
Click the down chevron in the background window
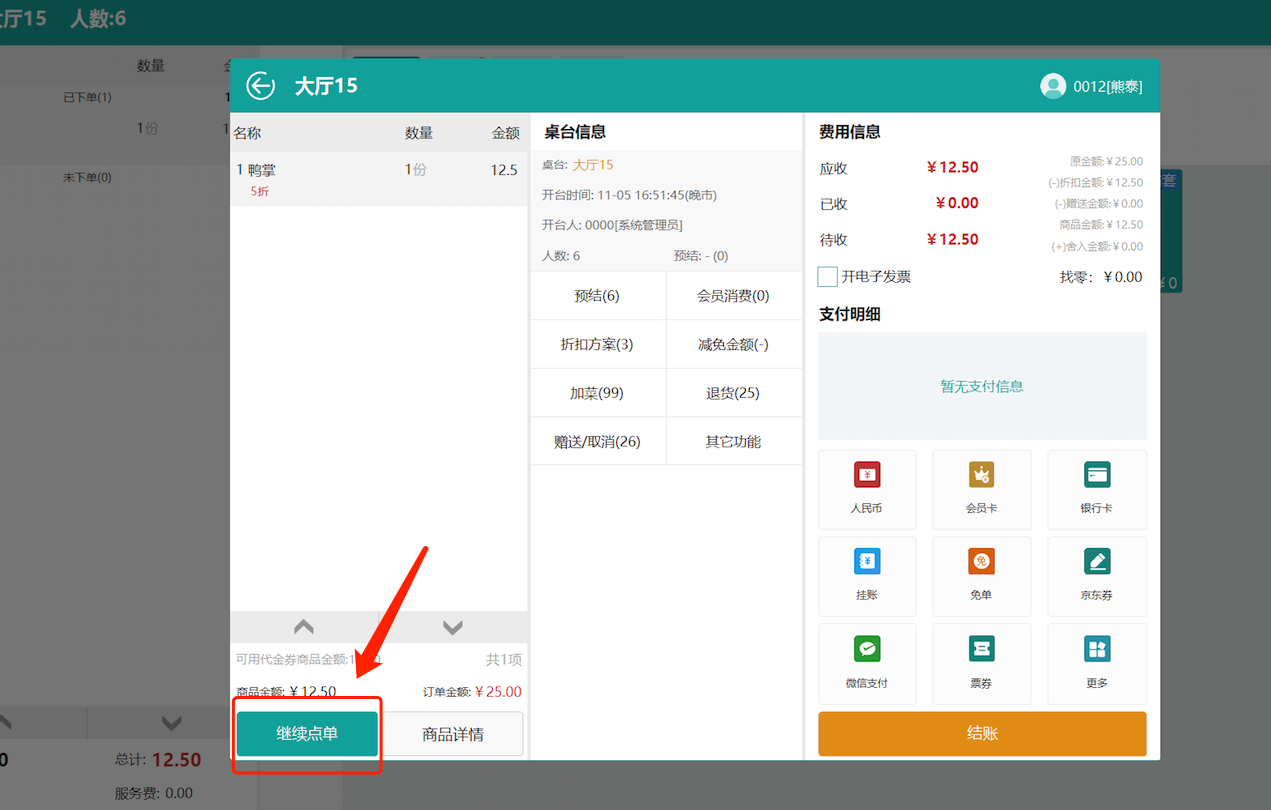coord(172,722)
